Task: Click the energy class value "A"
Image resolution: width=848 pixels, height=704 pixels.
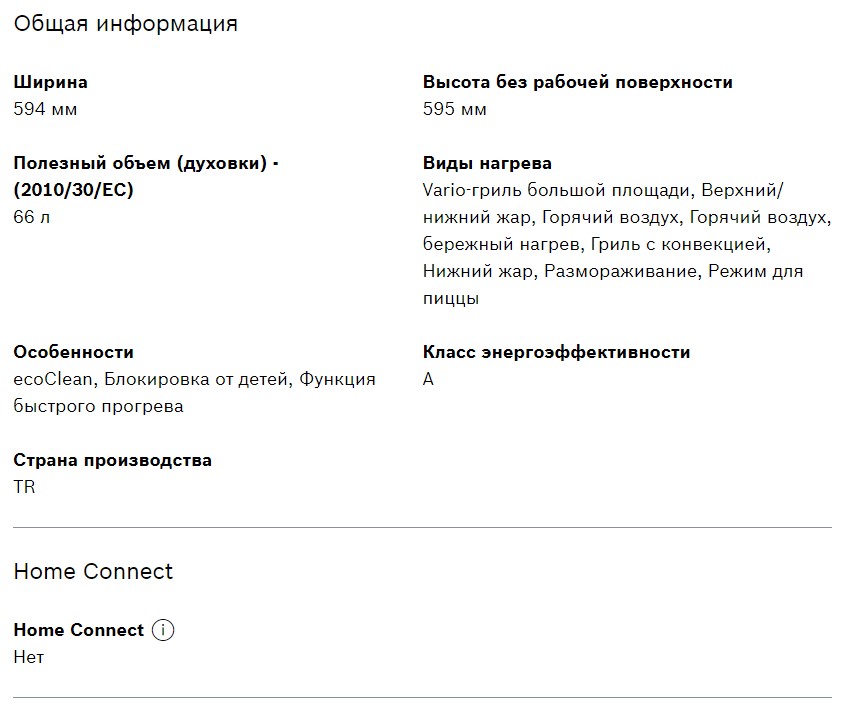Action: point(429,379)
